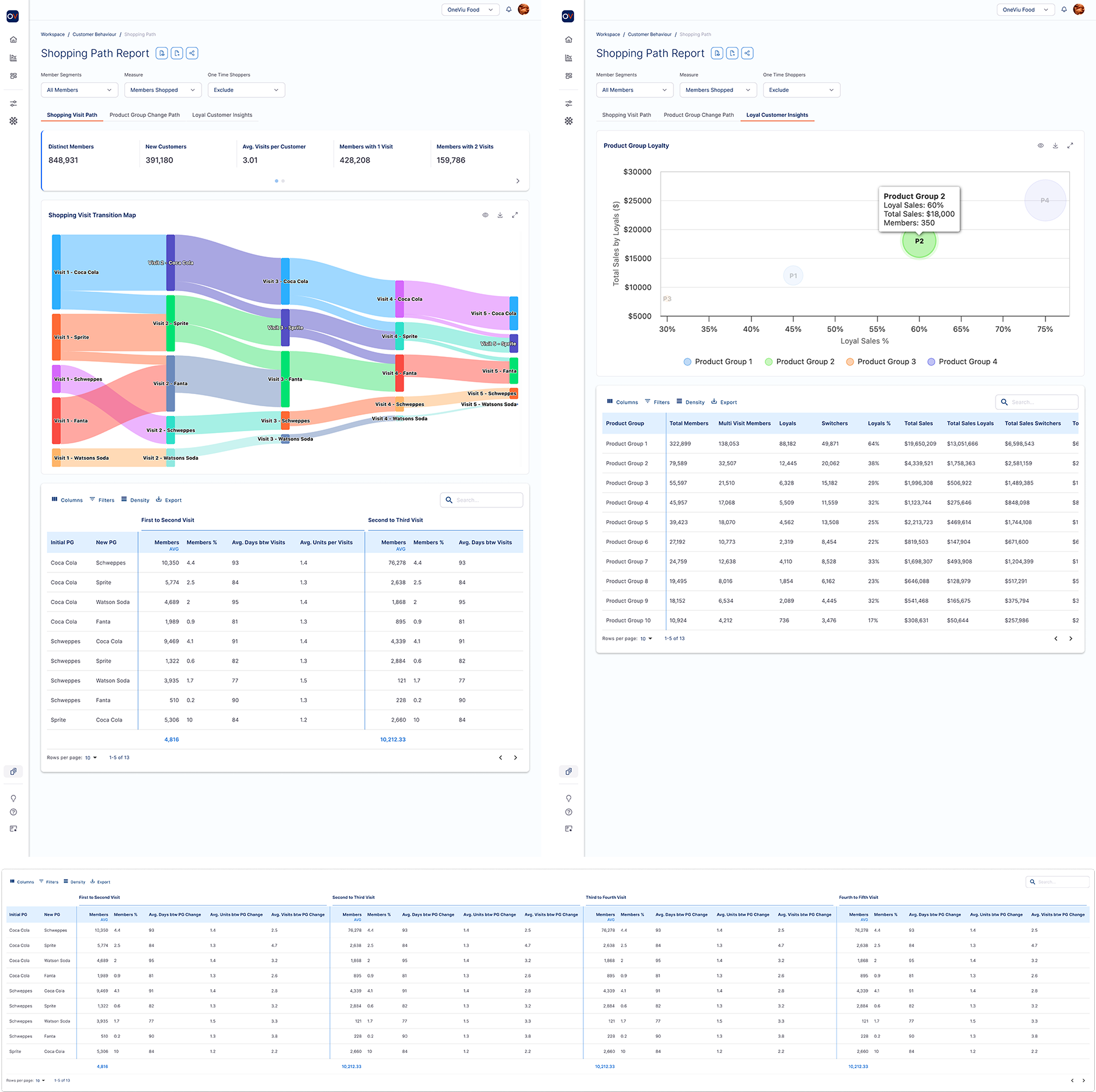Go to next page of Product Group table
This screenshot has width=1096, height=1092.
click(x=1071, y=639)
